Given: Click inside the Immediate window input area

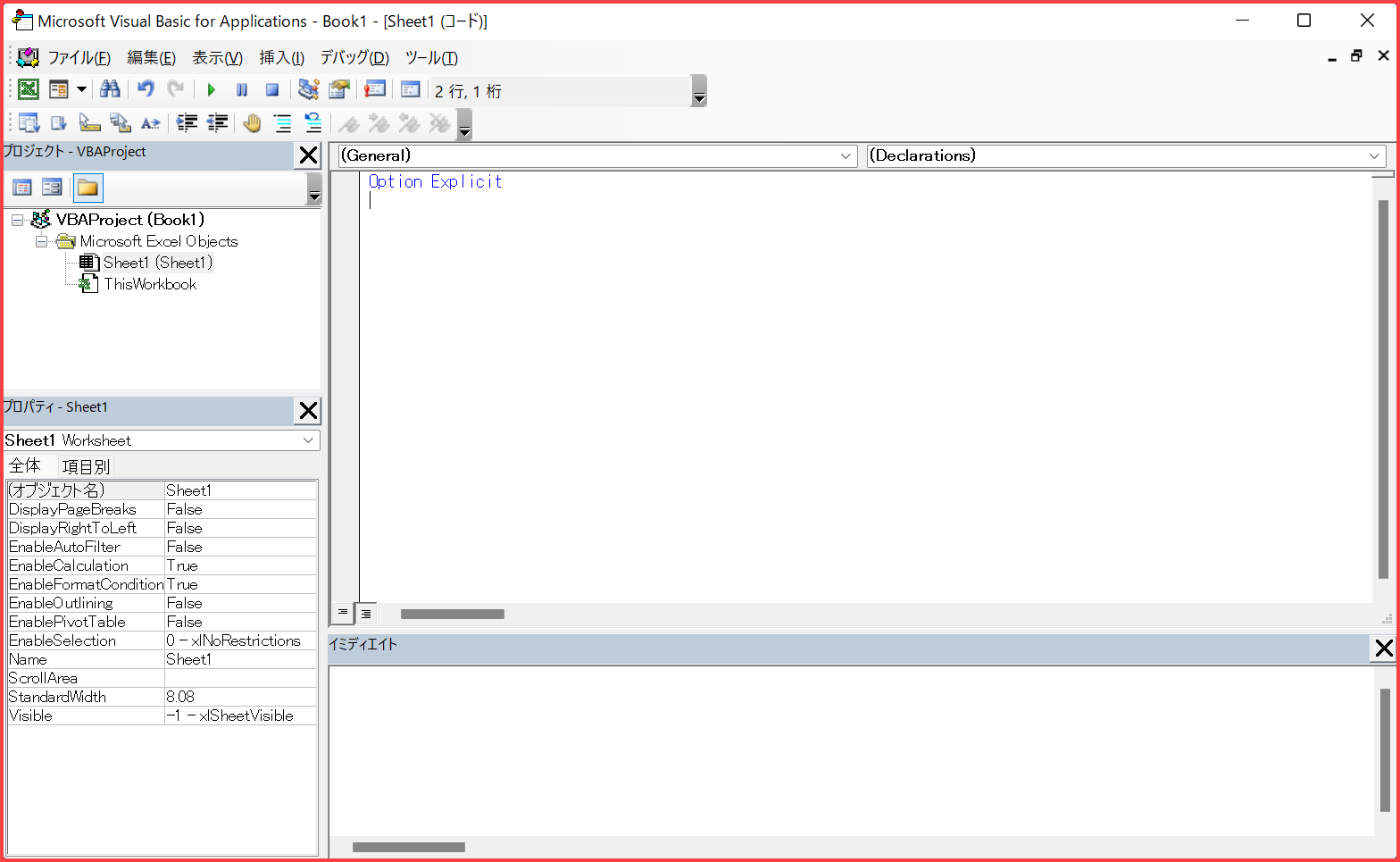Looking at the screenshot, I should 851,750.
